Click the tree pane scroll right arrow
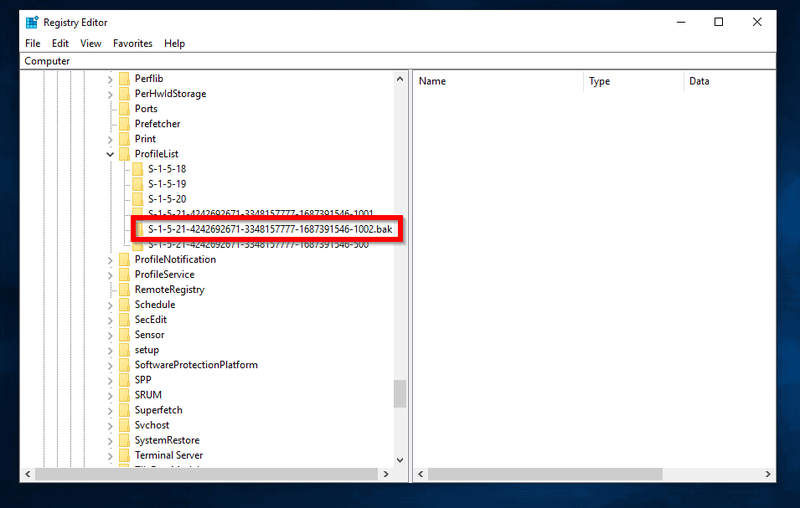800x508 pixels. [x=386, y=474]
